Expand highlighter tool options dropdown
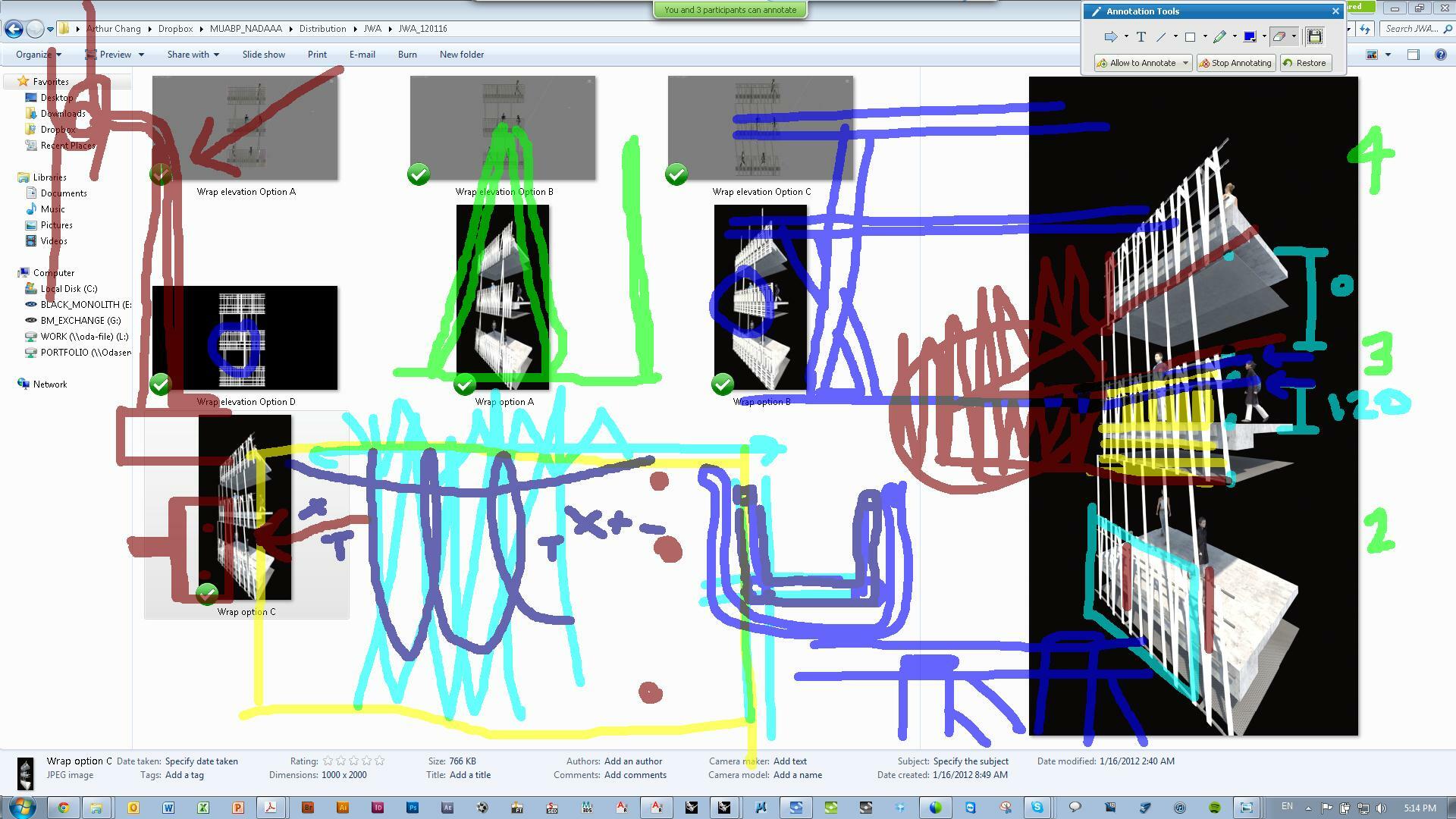The image size is (1456, 819). click(1235, 36)
